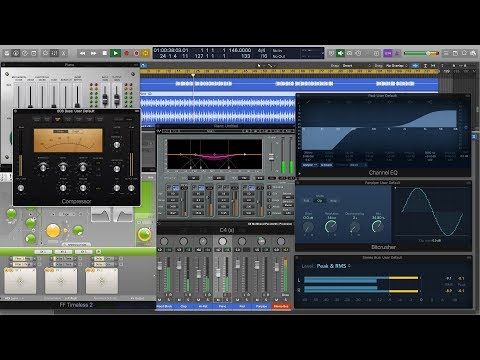Select the first tab on Timeless 2's green bar
480x360 pixels.
(43, 252)
